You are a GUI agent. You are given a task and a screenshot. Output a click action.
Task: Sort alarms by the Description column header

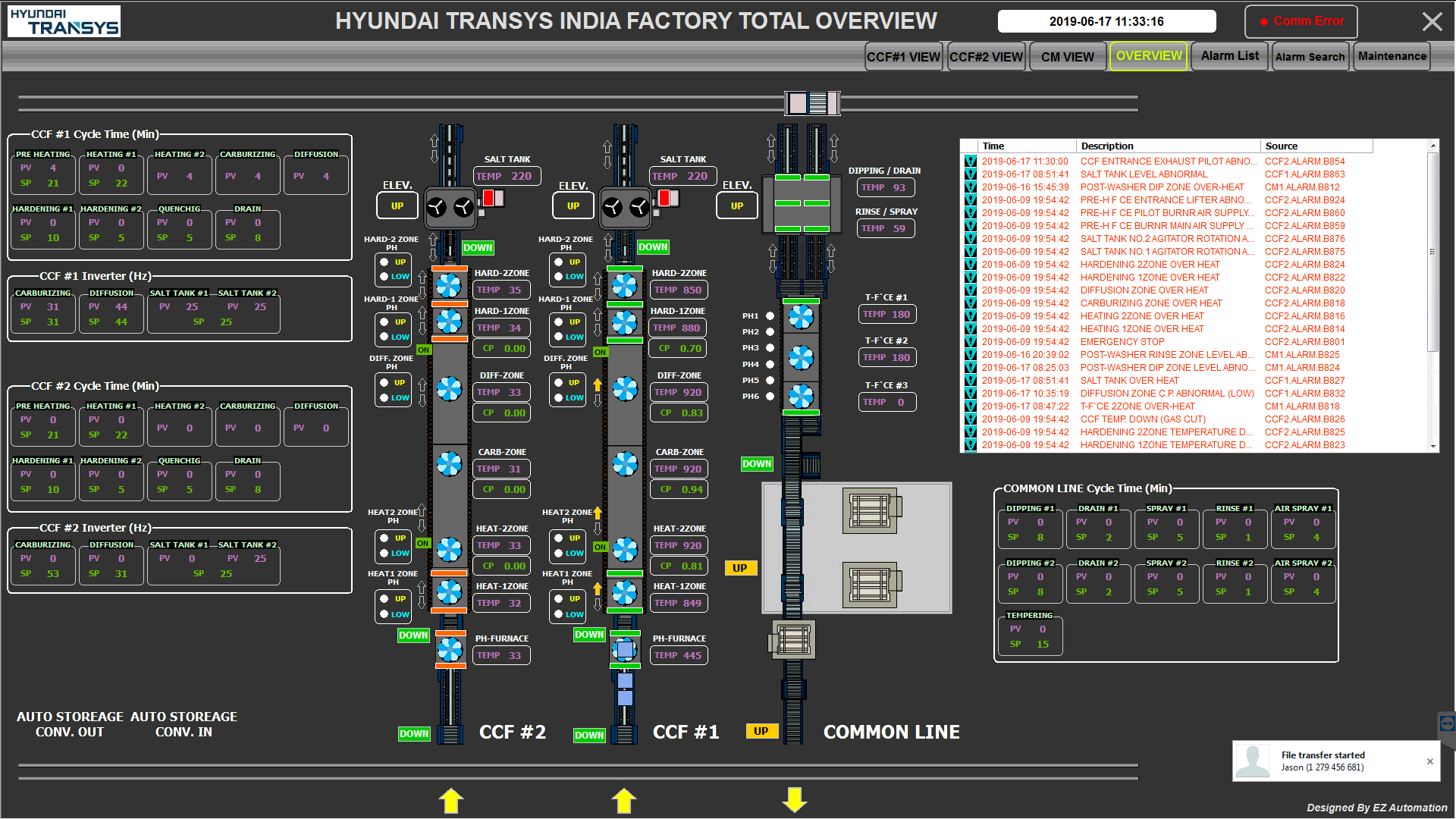pyautogui.click(x=1168, y=146)
